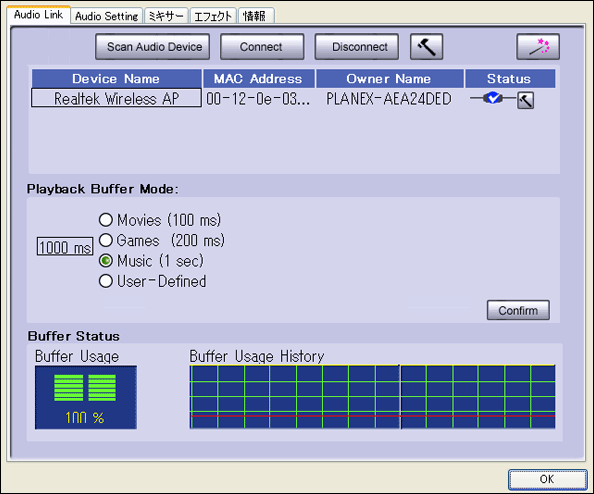Image resolution: width=594 pixels, height=494 pixels.
Task: Select the Realtek Wireless AP device row
Action: 116,98
